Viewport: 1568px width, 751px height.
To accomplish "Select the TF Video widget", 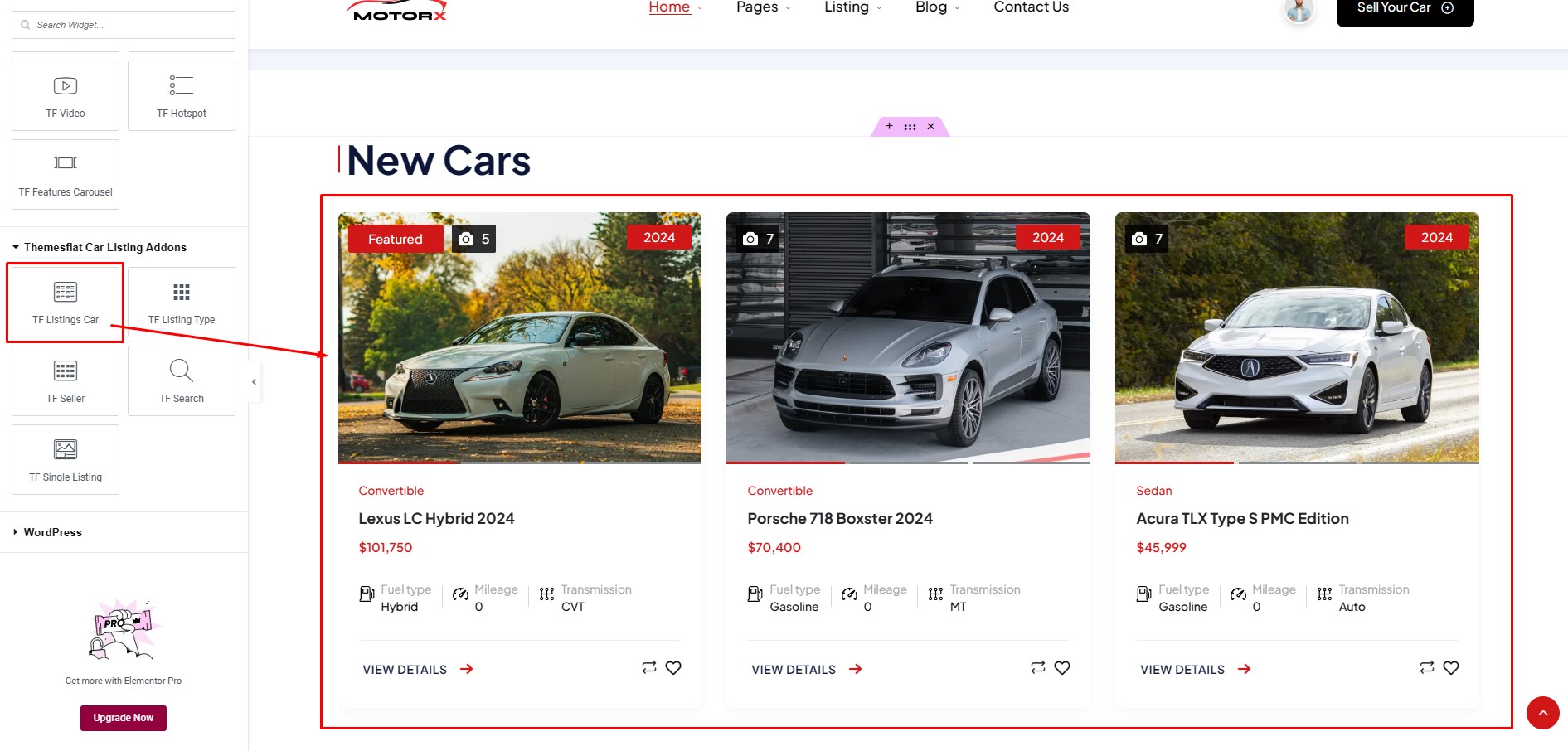I will click(x=66, y=95).
